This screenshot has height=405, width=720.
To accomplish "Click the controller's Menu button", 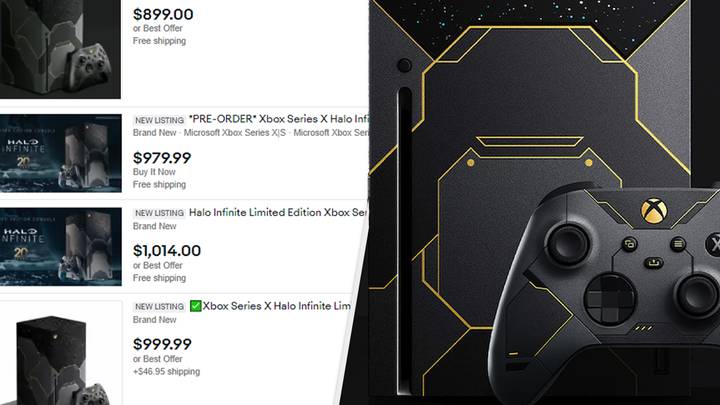I will [x=678, y=242].
